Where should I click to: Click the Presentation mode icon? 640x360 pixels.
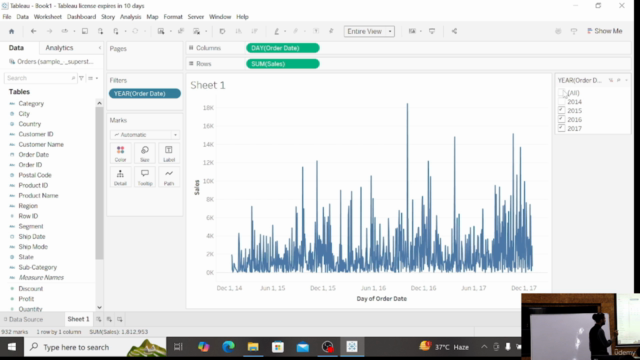pos(432,31)
